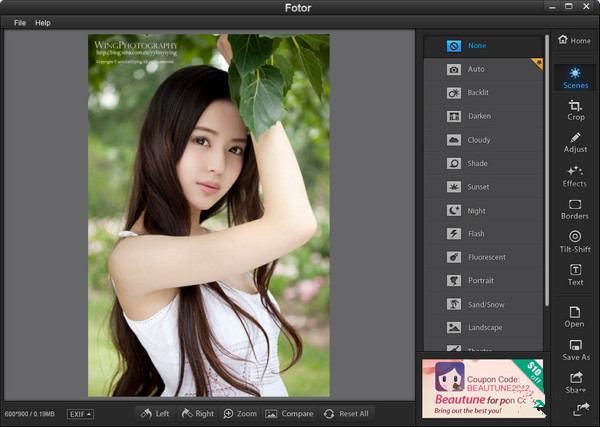Open the Effects panel
Screen dimensions: 600x427
point(574,177)
